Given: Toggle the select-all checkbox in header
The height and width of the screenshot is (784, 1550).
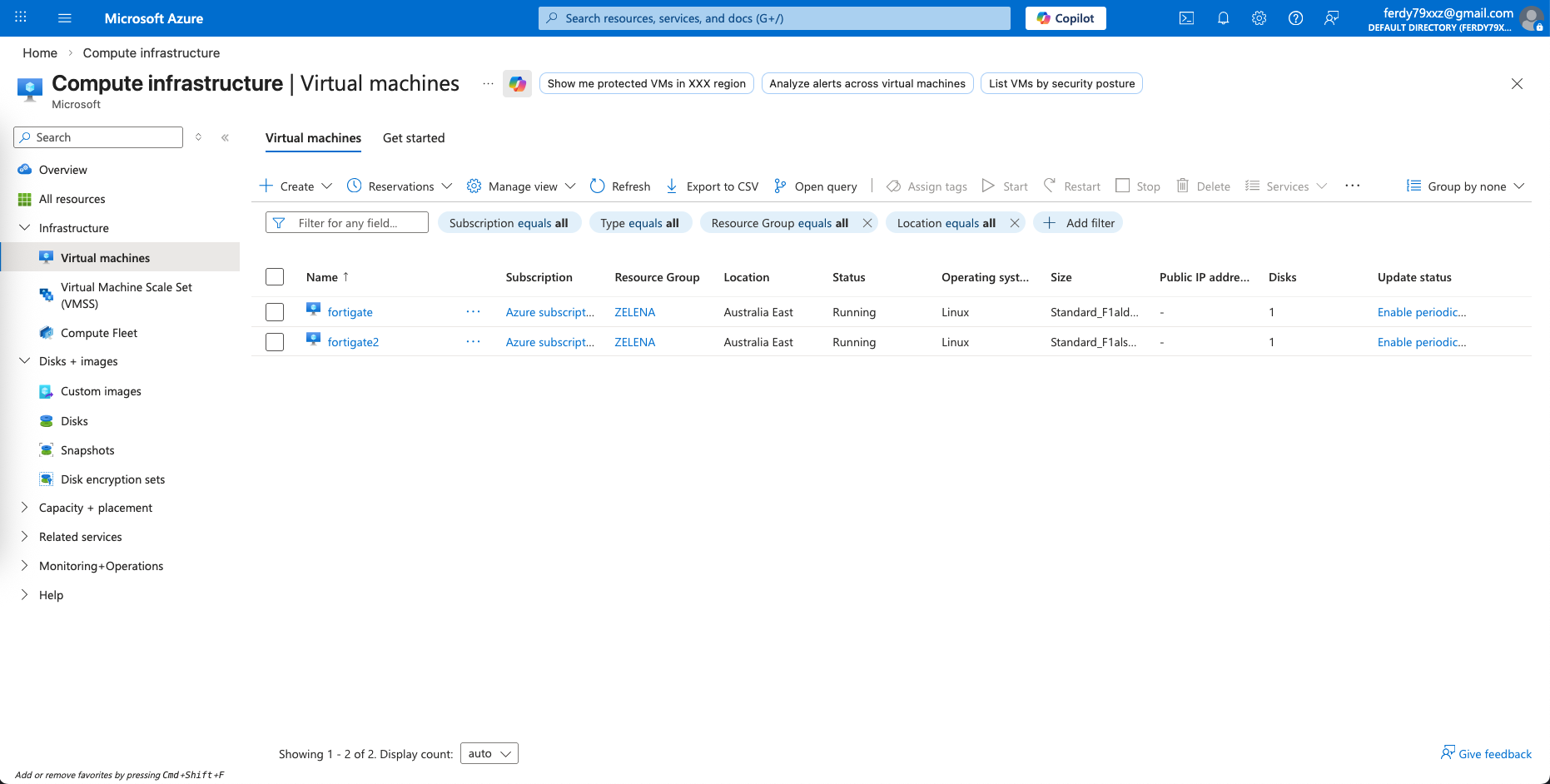Looking at the screenshot, I should [x=275, y=277].
